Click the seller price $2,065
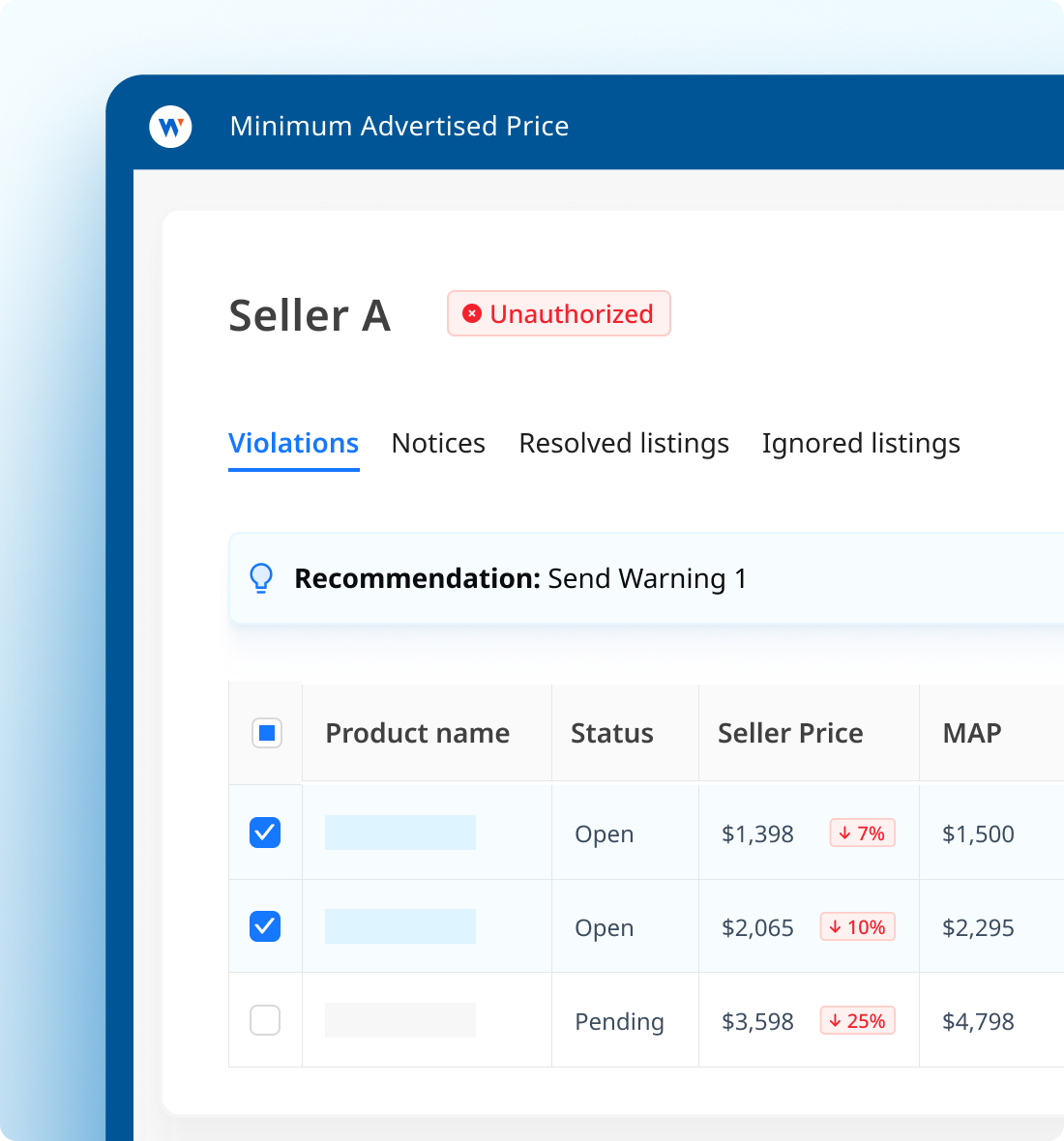This screenshot has width=1064, height=1141. pos(756,928)
